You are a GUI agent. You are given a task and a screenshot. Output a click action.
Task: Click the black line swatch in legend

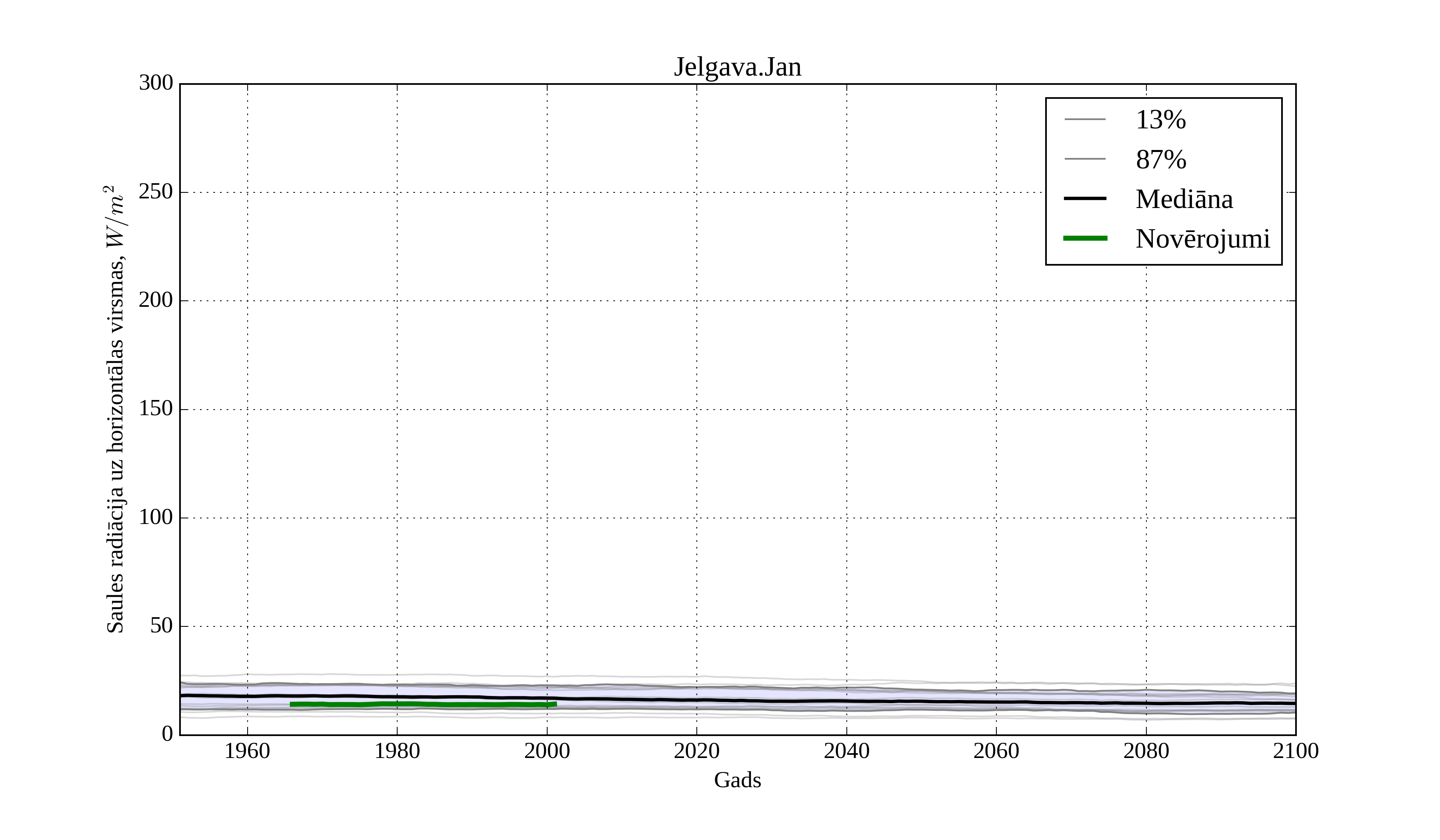1084,198
